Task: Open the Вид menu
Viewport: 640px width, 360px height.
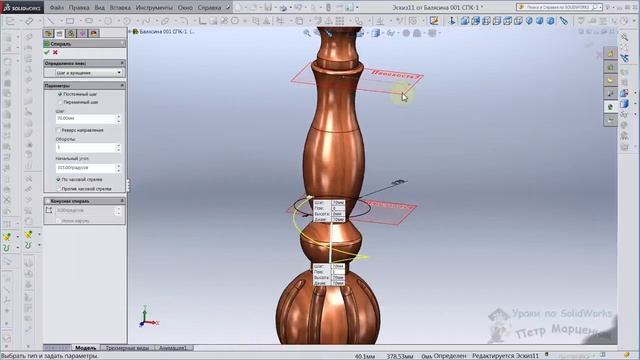Action: tap(100, 8)
